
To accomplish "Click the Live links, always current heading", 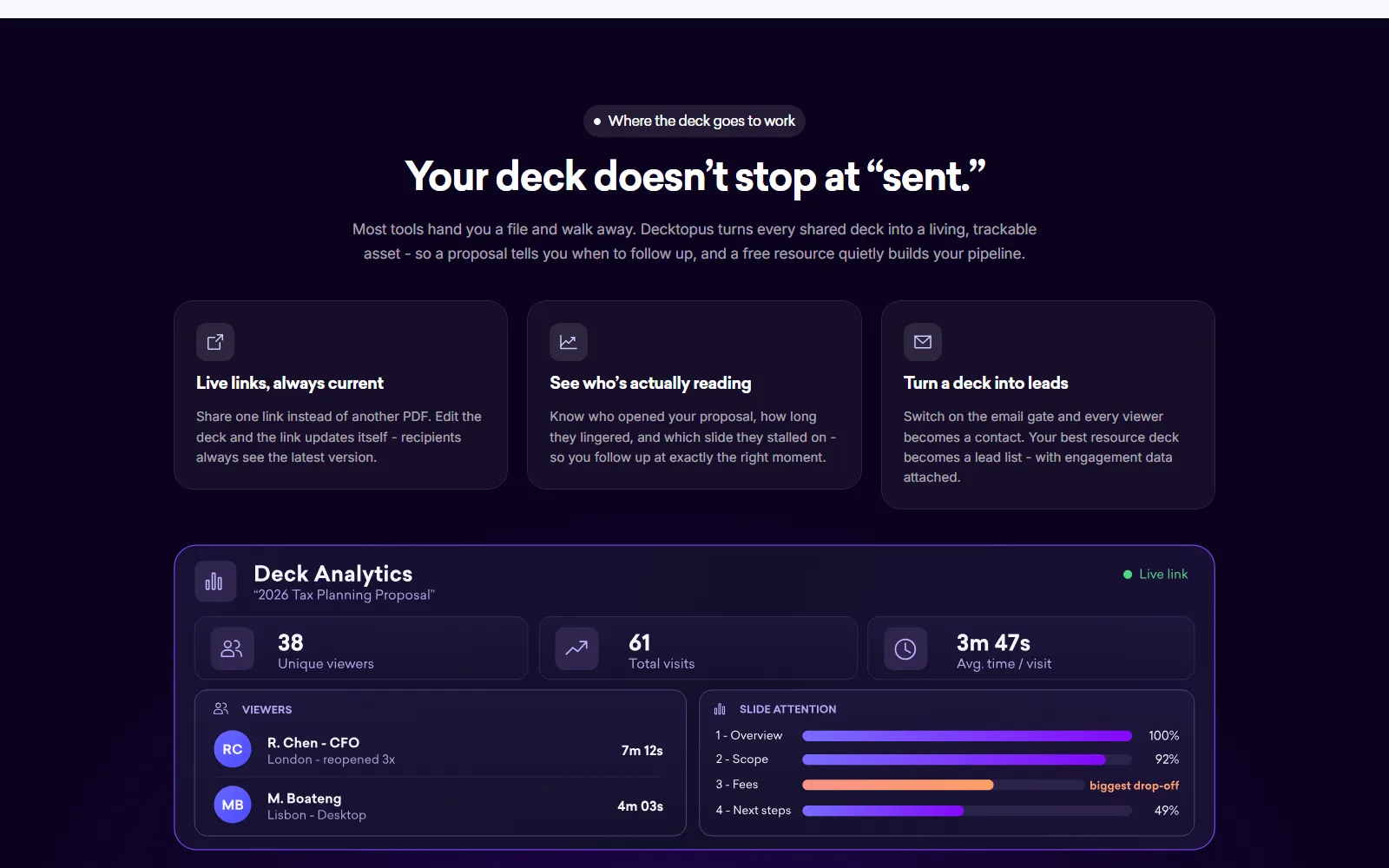I will click(x=290, y=383).
